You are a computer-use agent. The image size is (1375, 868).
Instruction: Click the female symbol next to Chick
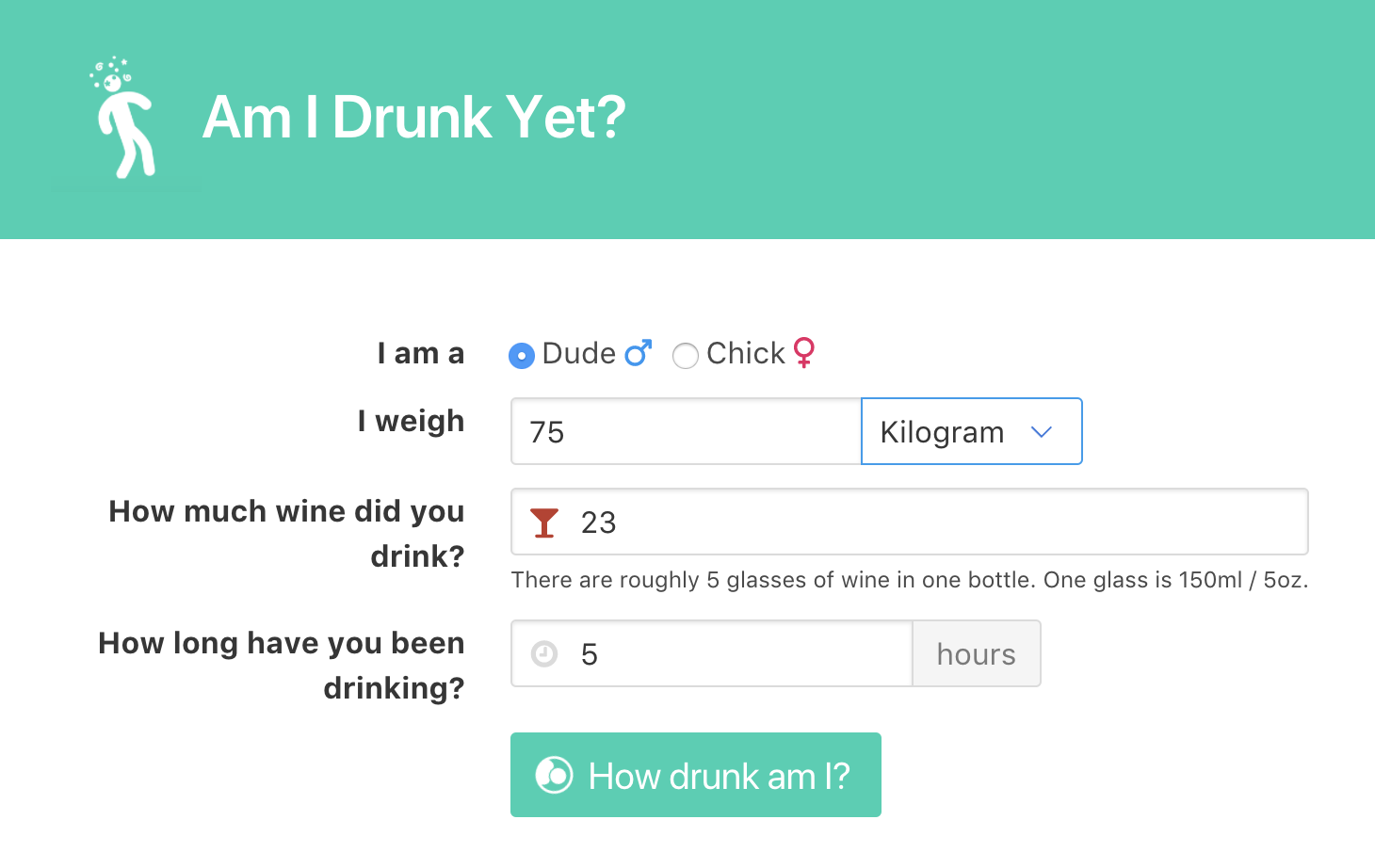pyautogui.click(x=802, y=354)
